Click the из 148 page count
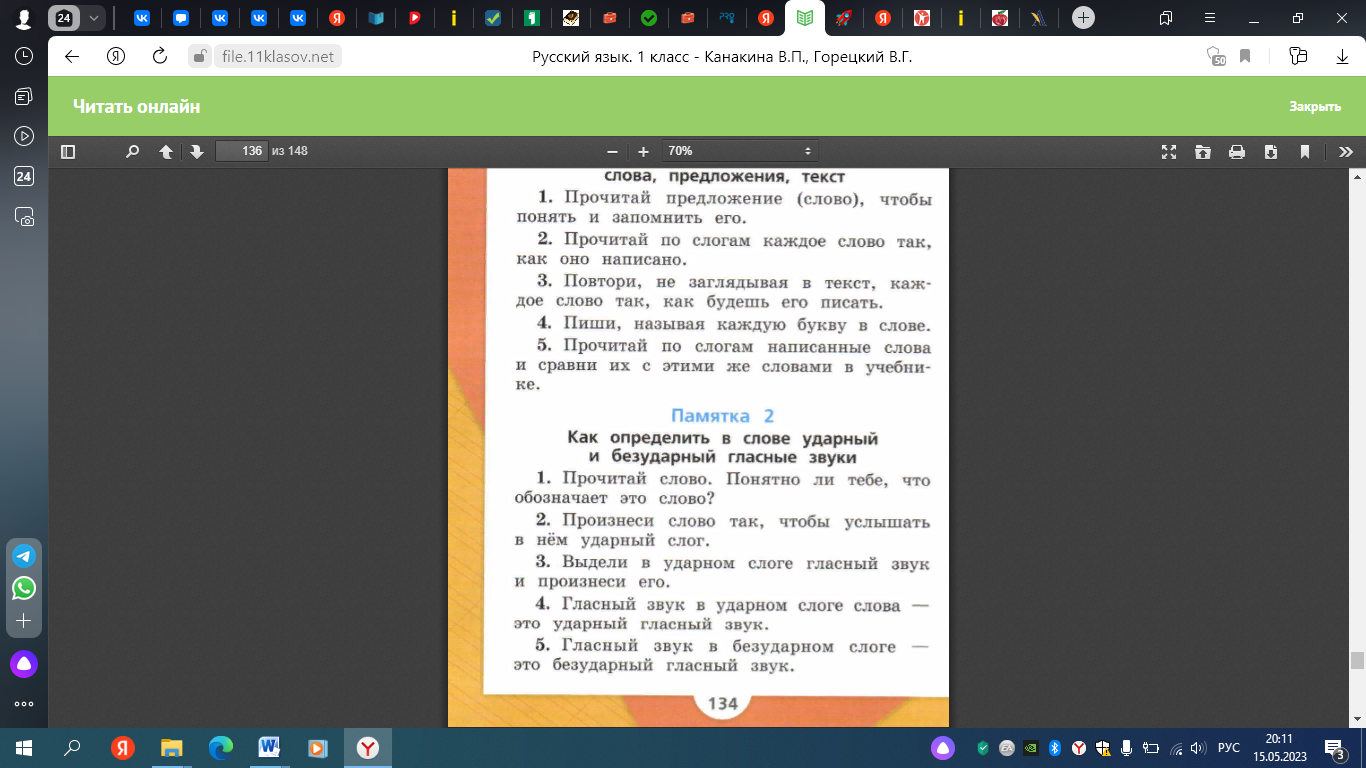Image resolution: width=1366 pixels, height=768 pixels. 290,151
